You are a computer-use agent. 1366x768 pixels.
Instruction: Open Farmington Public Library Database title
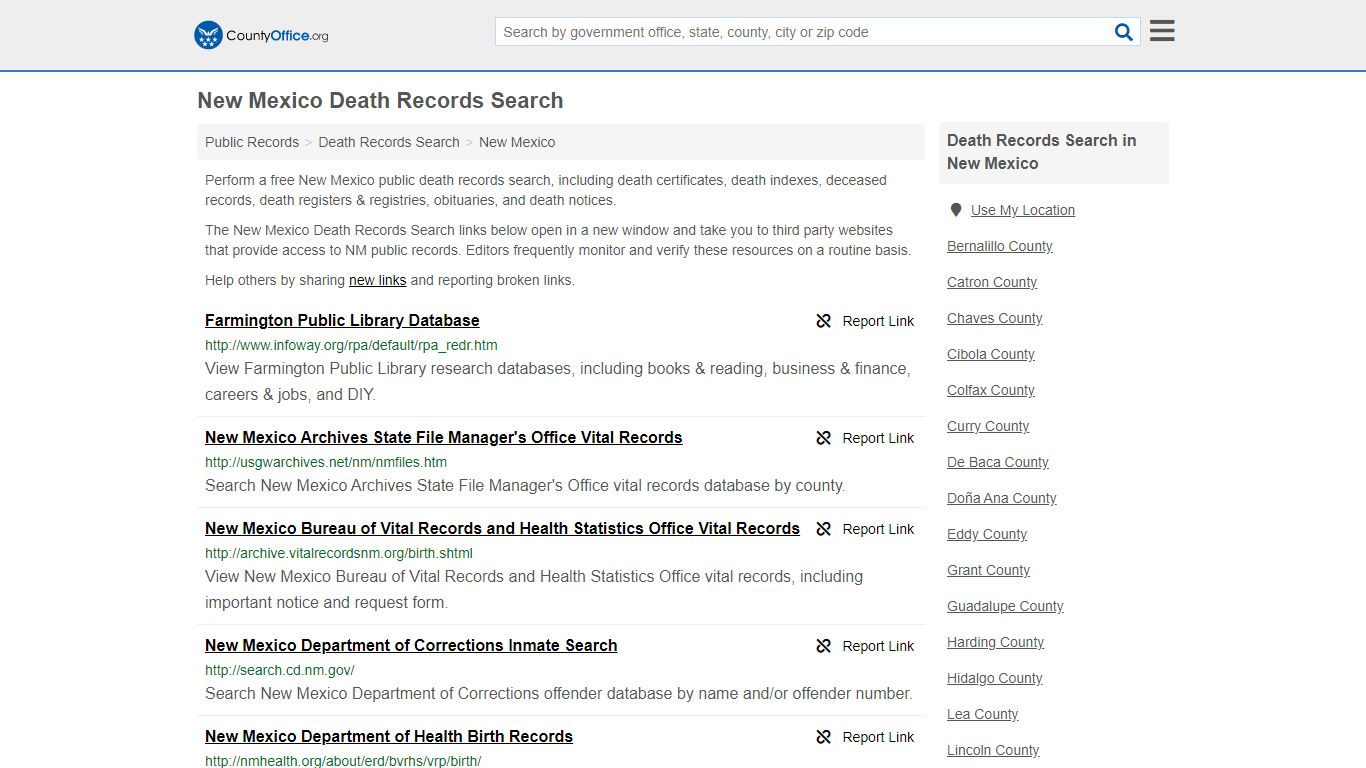point(342,320)
